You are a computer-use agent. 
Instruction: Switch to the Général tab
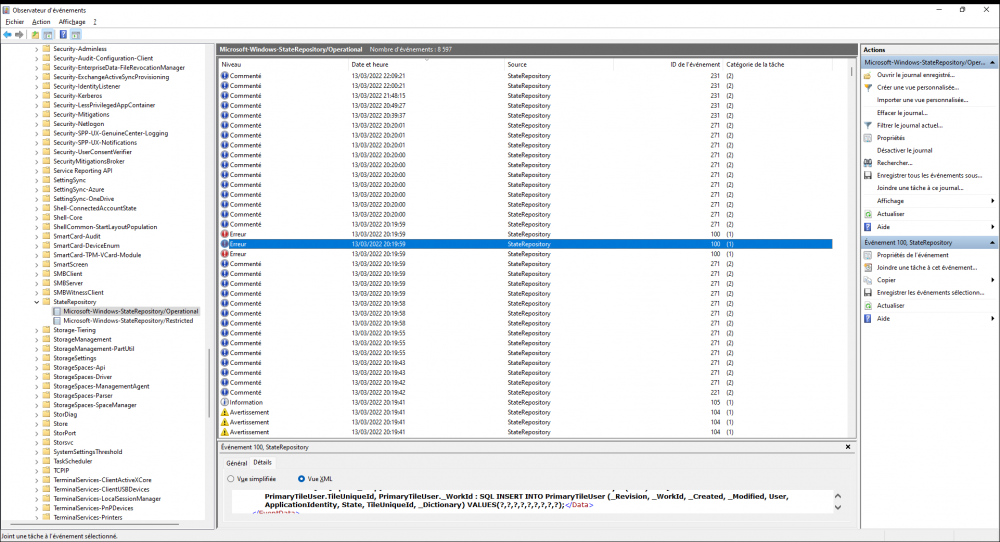237,463
